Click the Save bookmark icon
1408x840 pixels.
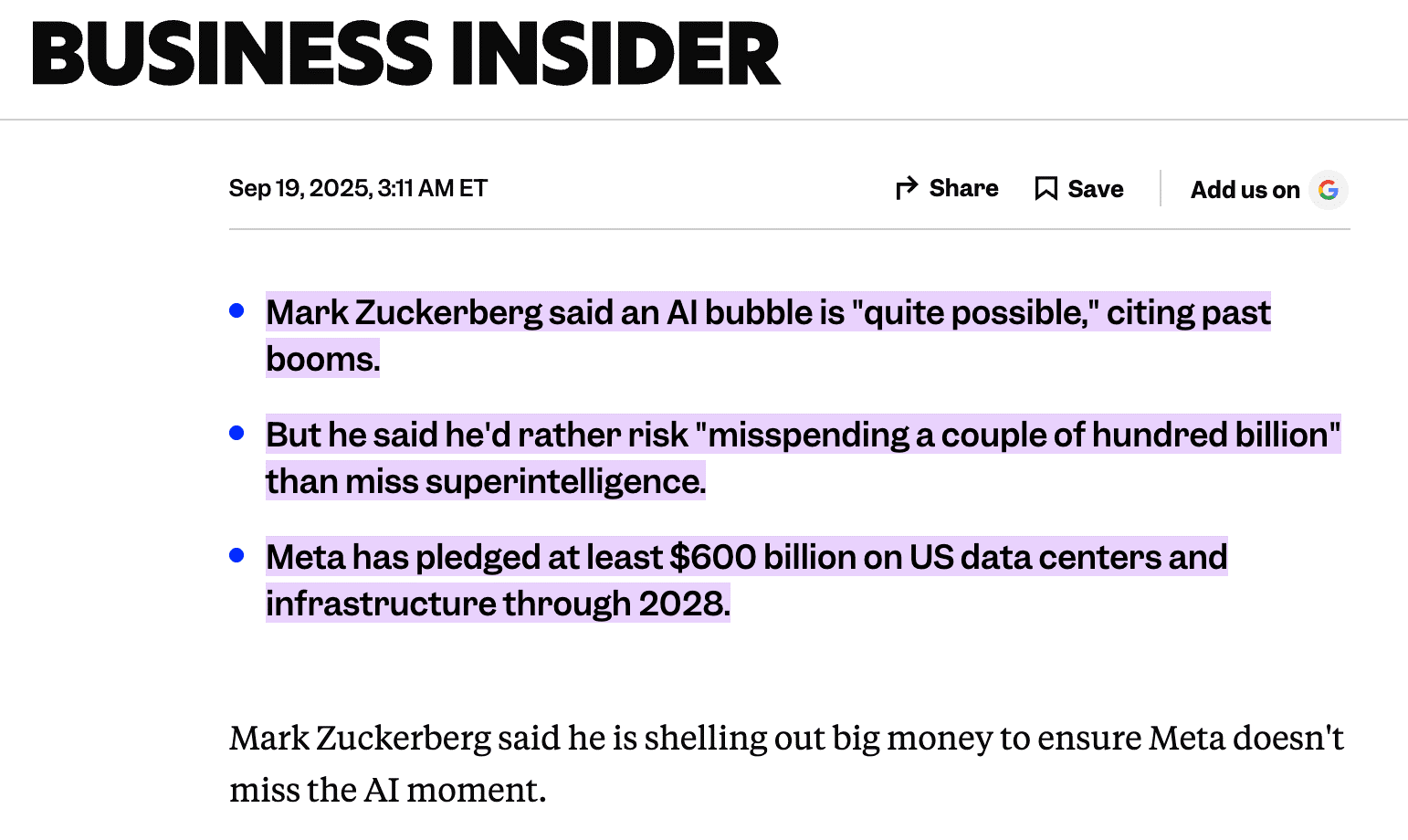tap(1045, 189)
